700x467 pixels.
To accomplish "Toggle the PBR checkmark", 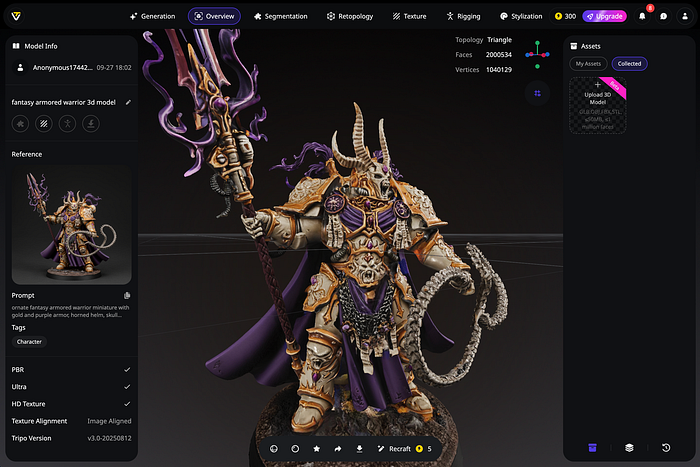I will (x=126, y=370).
